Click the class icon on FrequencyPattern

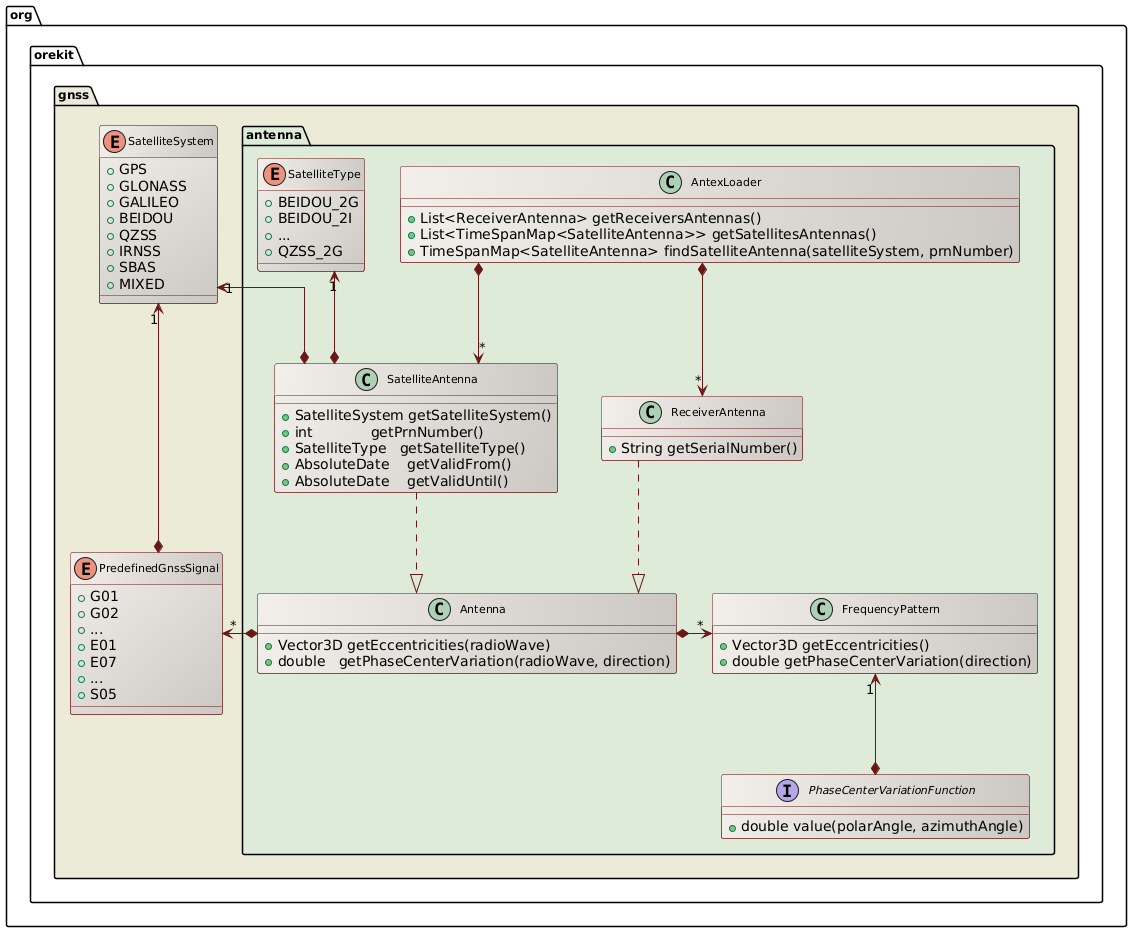[823, 608]
